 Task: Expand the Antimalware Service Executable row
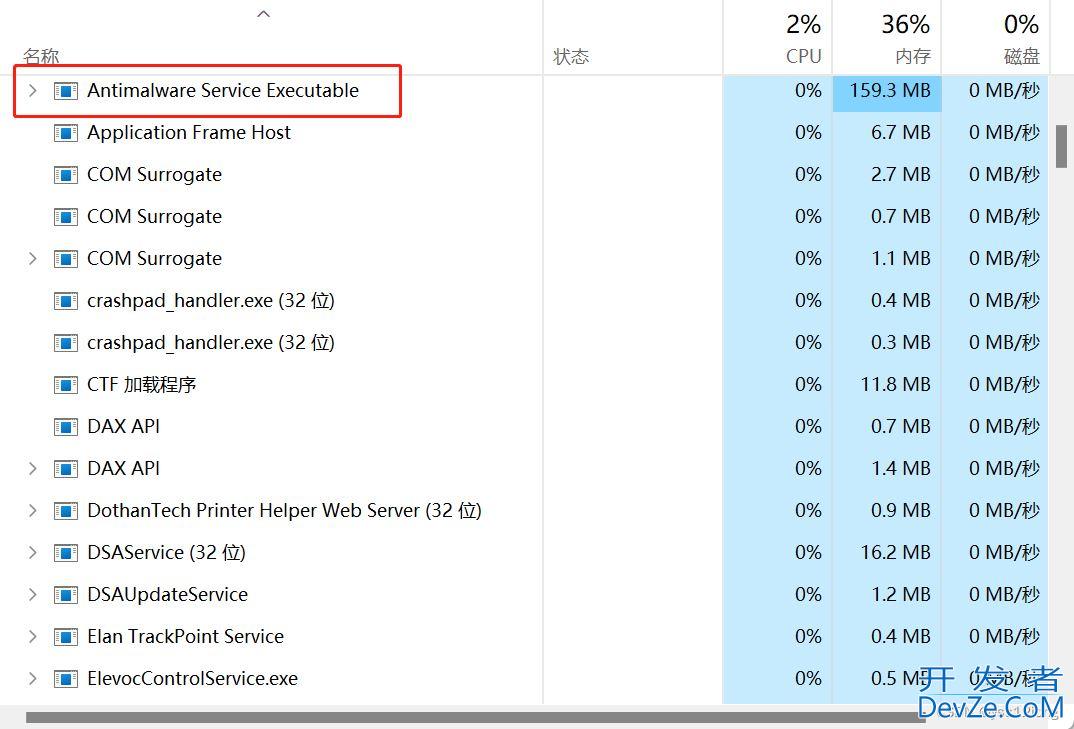[x=32, y=90]
